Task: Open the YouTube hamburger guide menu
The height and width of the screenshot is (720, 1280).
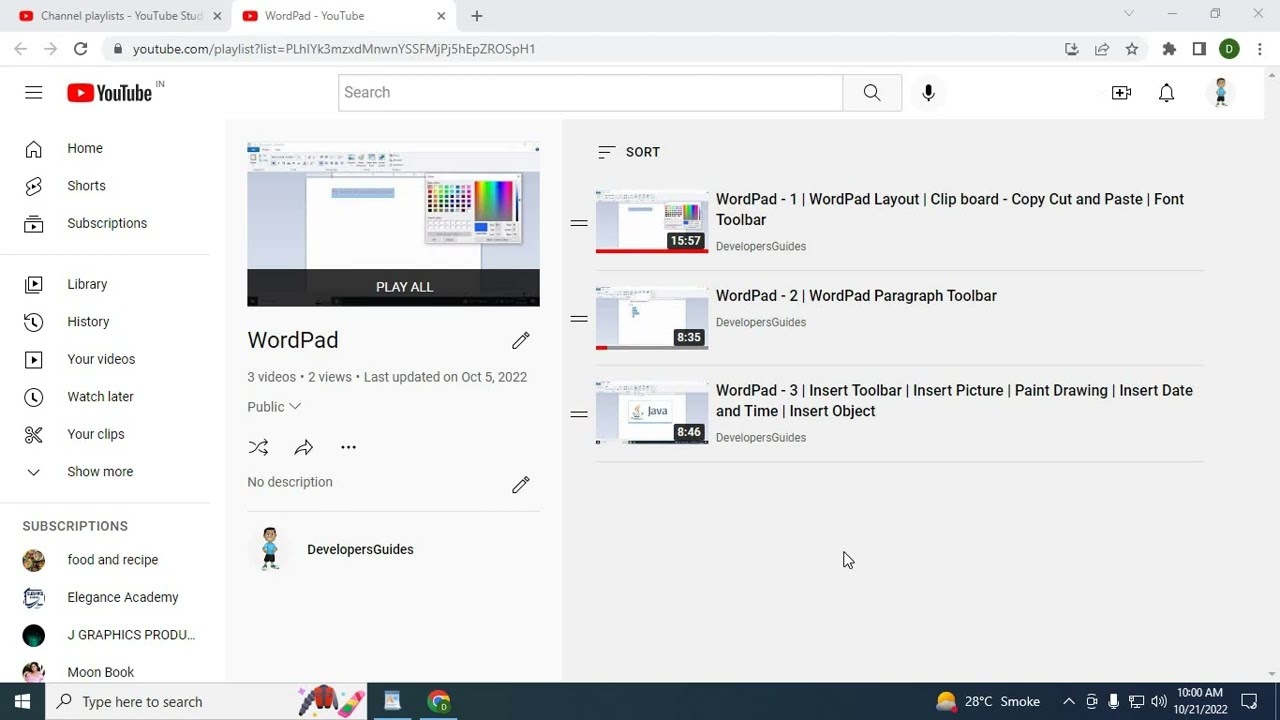Action: click(x=34, y=93)
